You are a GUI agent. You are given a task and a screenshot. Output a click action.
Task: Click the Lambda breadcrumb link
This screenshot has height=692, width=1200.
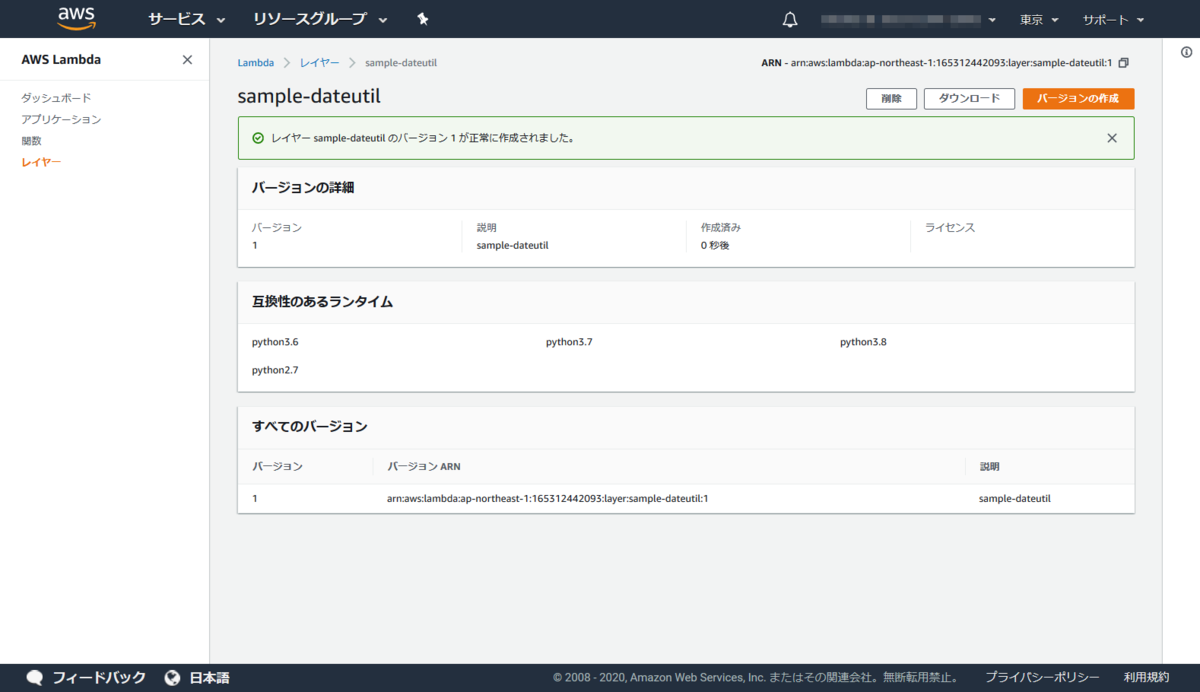click(256, 63)
